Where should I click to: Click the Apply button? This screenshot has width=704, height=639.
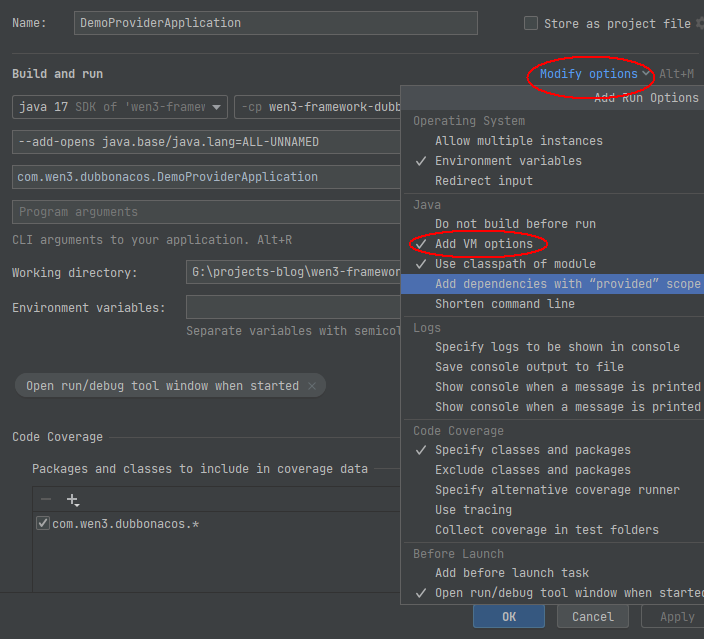tap(673, 617)
